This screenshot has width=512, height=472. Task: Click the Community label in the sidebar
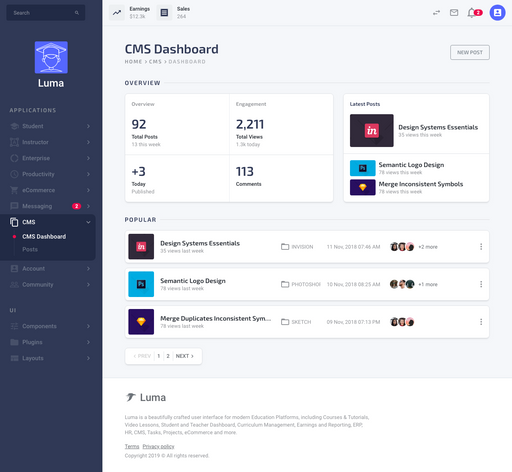point(38,284)
